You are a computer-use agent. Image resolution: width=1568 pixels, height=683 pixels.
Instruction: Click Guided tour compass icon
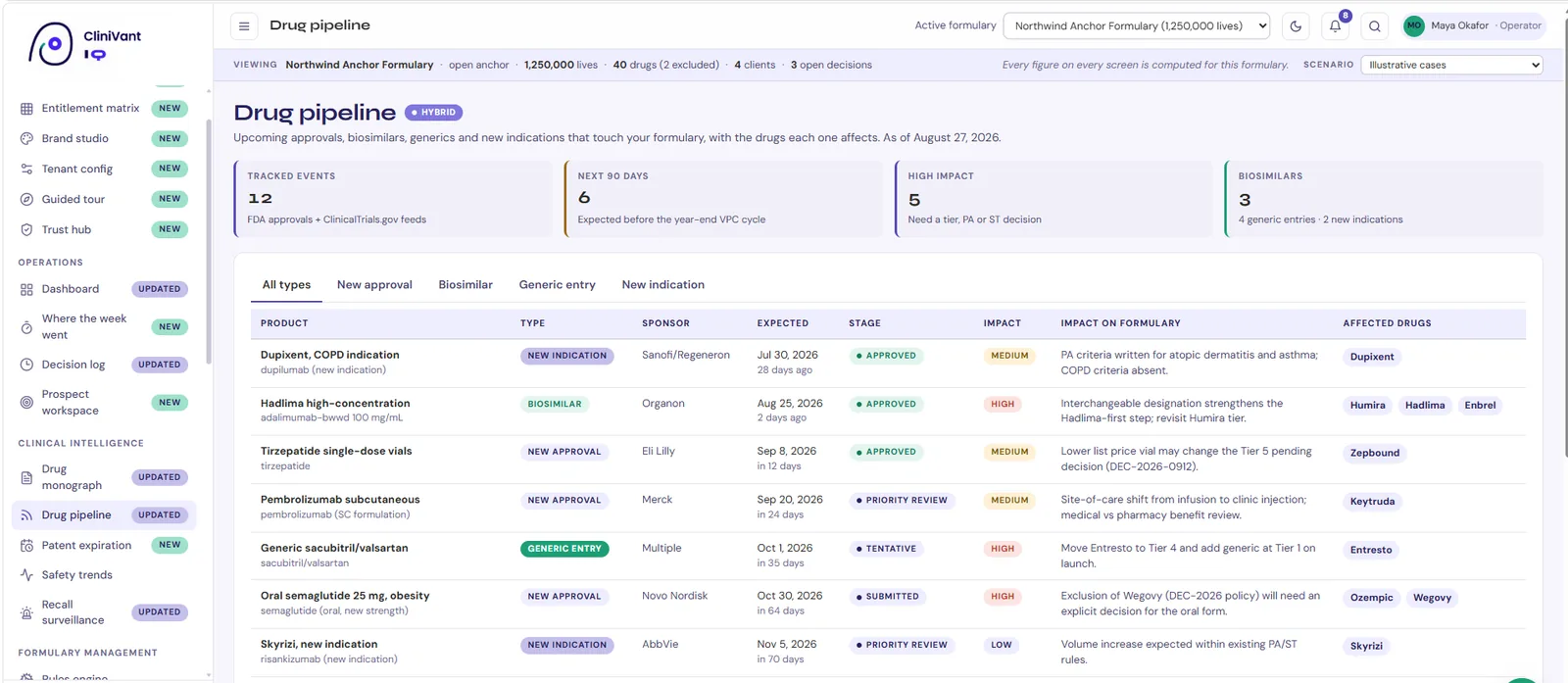point(26,200)
